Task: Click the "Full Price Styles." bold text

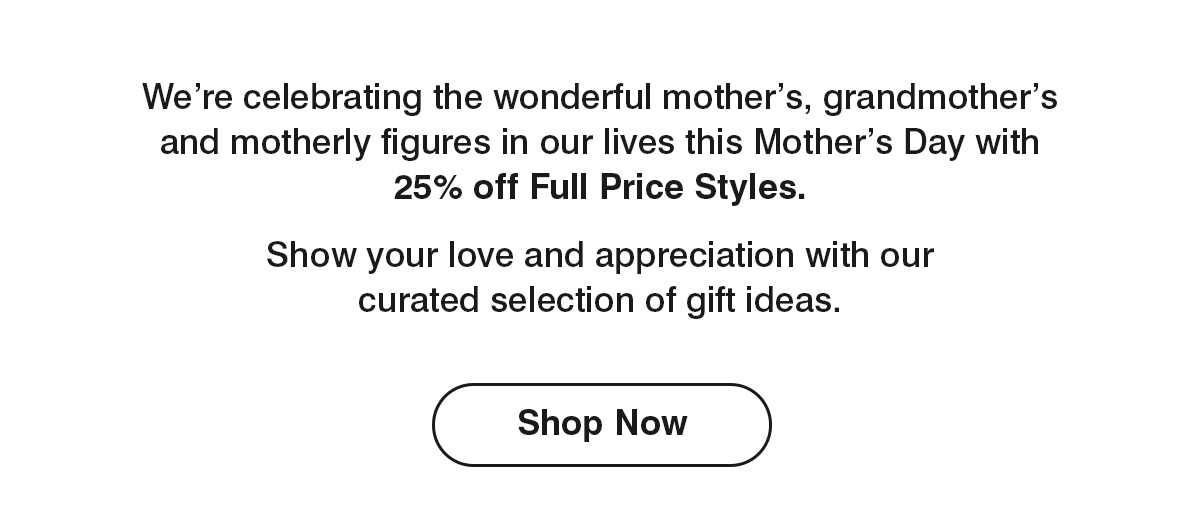Action: pyautogui.click(x=667, y=187)
